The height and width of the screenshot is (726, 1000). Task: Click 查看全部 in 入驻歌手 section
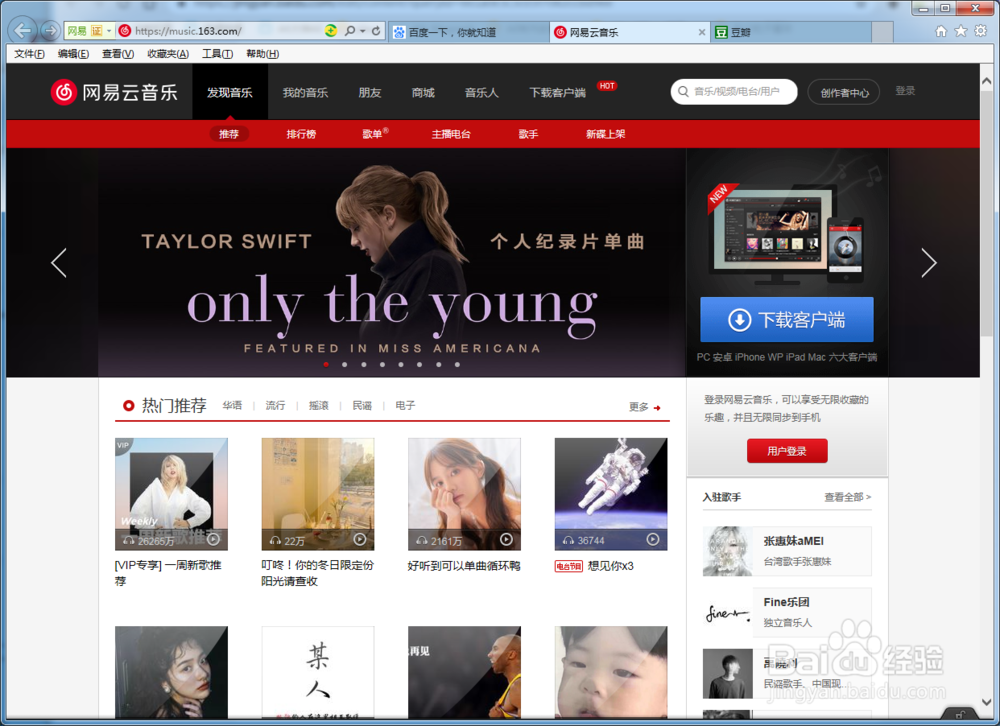(848, 497)
